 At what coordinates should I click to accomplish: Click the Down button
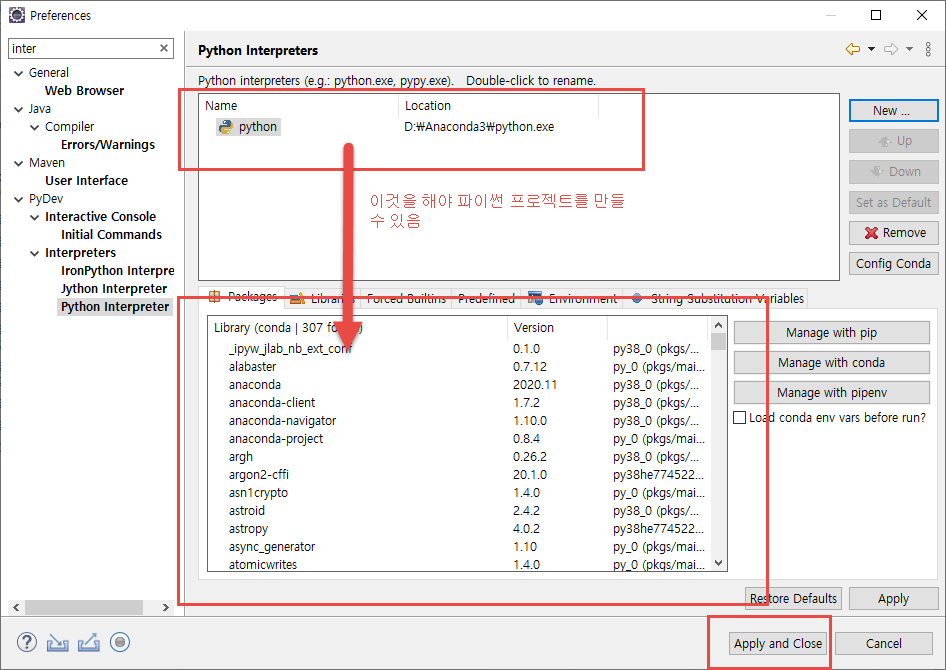pyautogui.click(x=894, y=172)
